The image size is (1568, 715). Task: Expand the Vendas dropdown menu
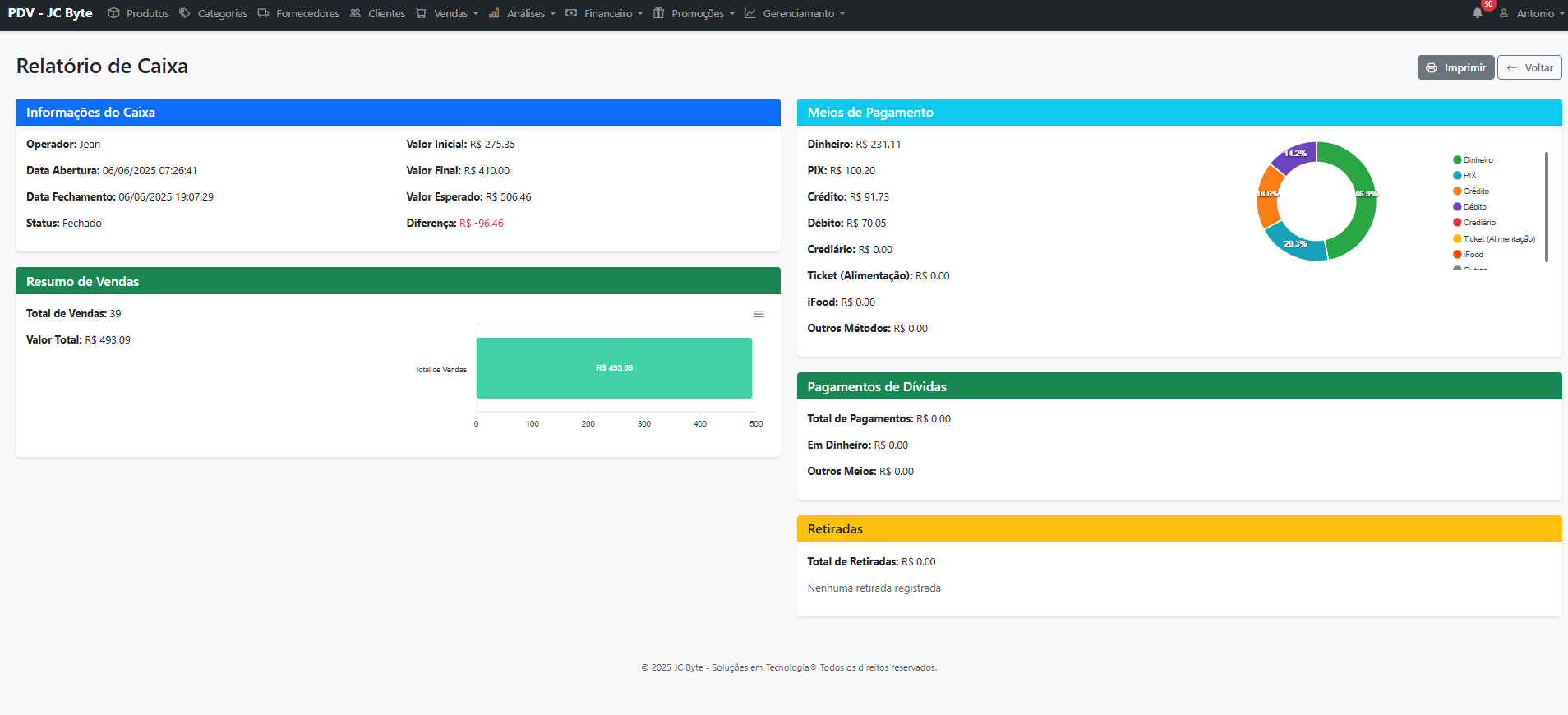[x=447, y=13]
